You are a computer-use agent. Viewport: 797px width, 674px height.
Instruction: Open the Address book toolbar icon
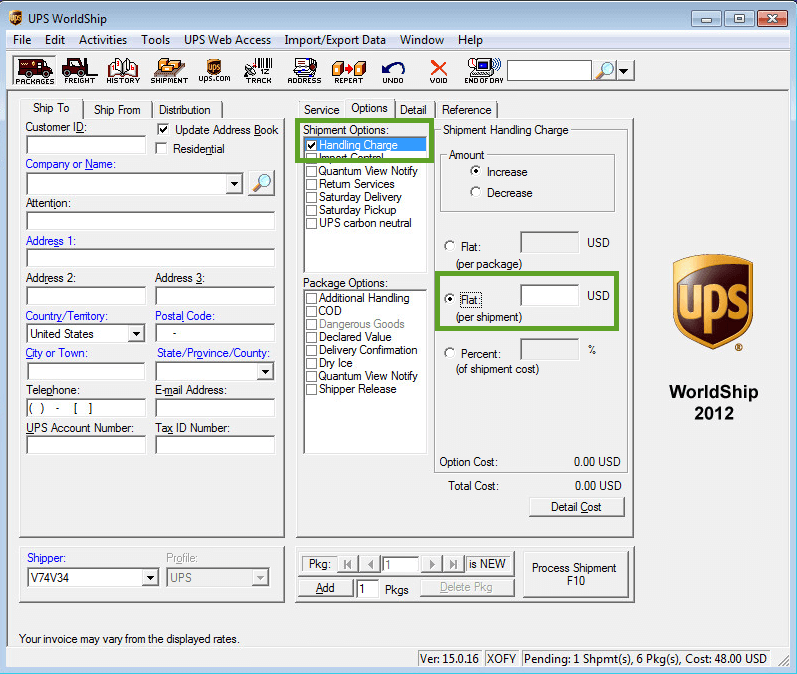click(304, 71)
